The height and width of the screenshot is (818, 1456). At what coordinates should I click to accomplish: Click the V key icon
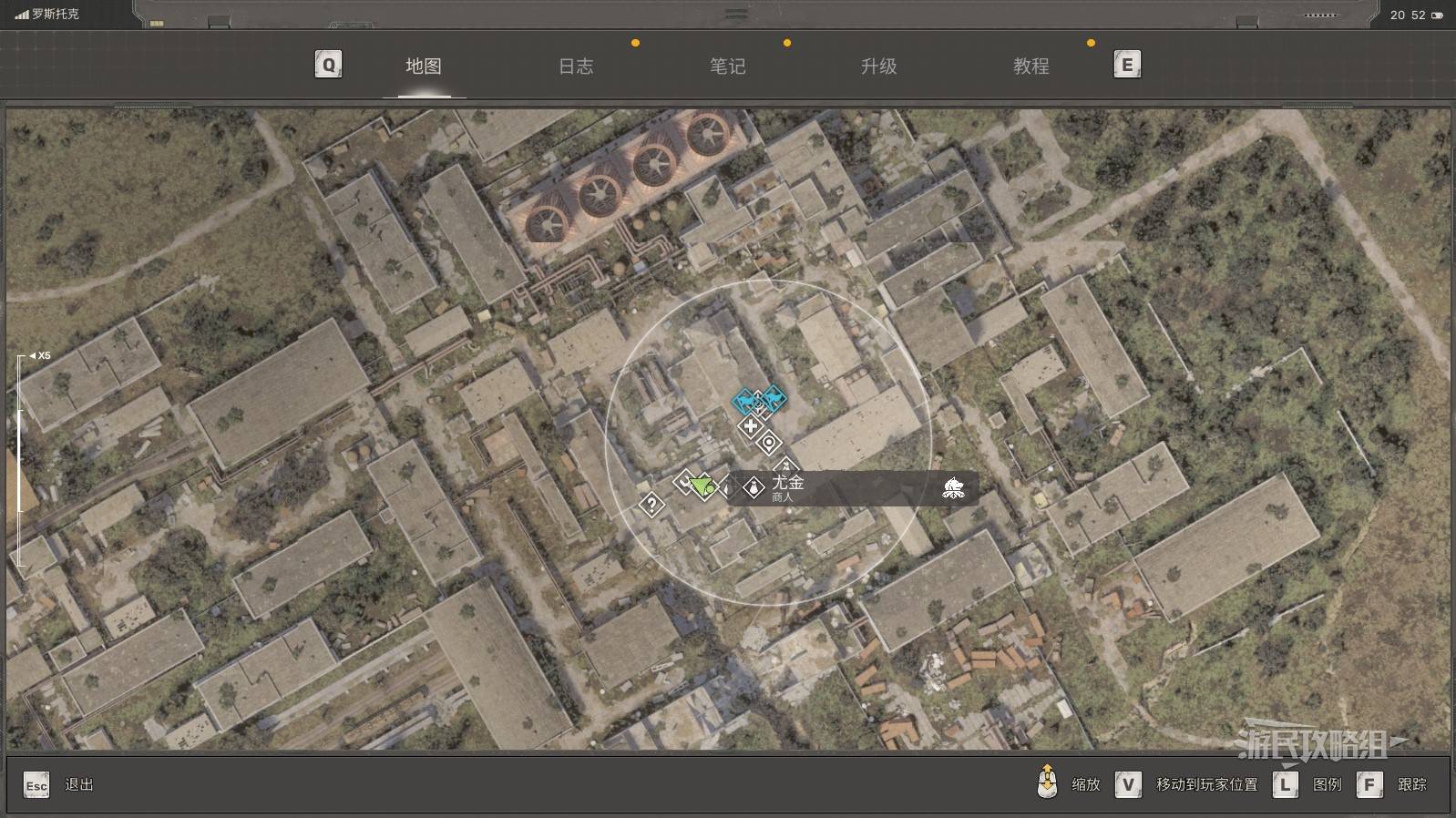point(1128,784)
